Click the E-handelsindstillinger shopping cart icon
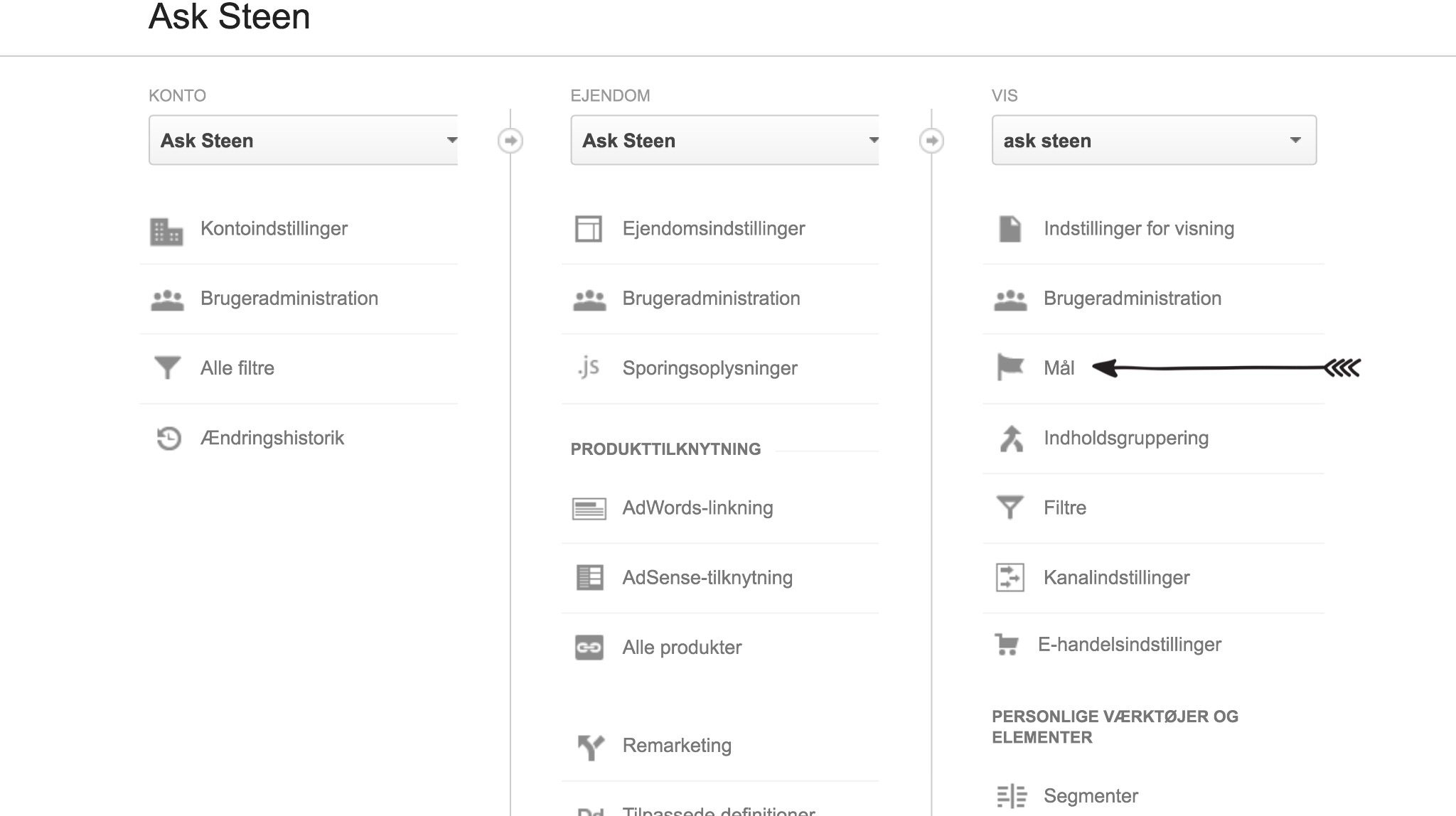 (1007, 644)
